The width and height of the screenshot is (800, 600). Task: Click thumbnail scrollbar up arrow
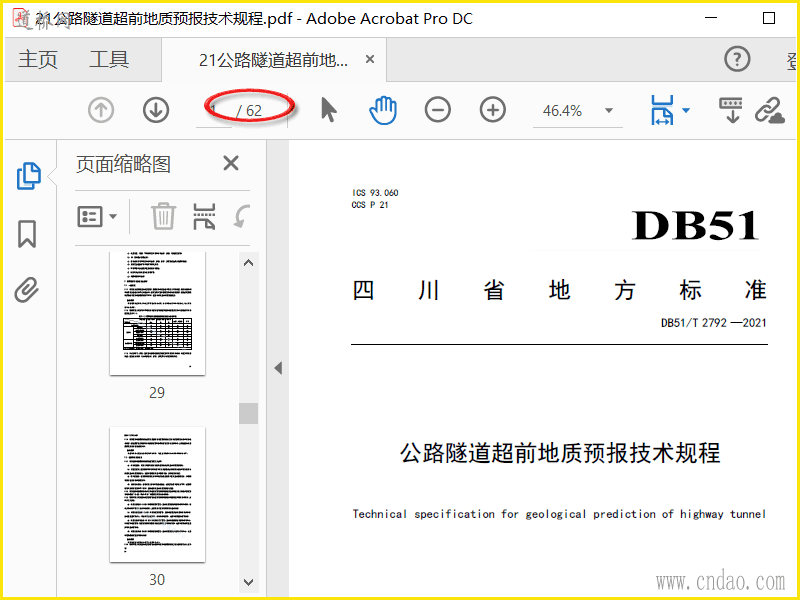(x=248, y=263)
